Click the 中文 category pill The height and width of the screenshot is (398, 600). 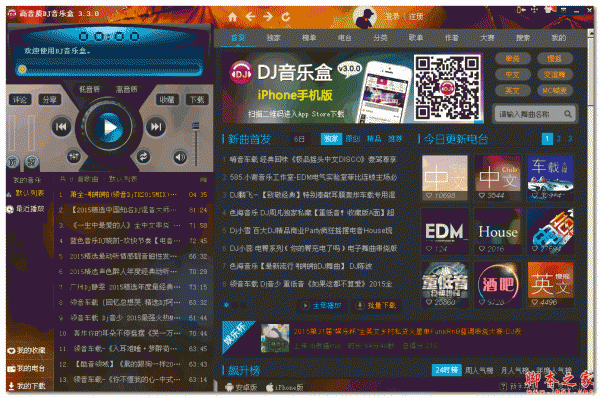512,75
